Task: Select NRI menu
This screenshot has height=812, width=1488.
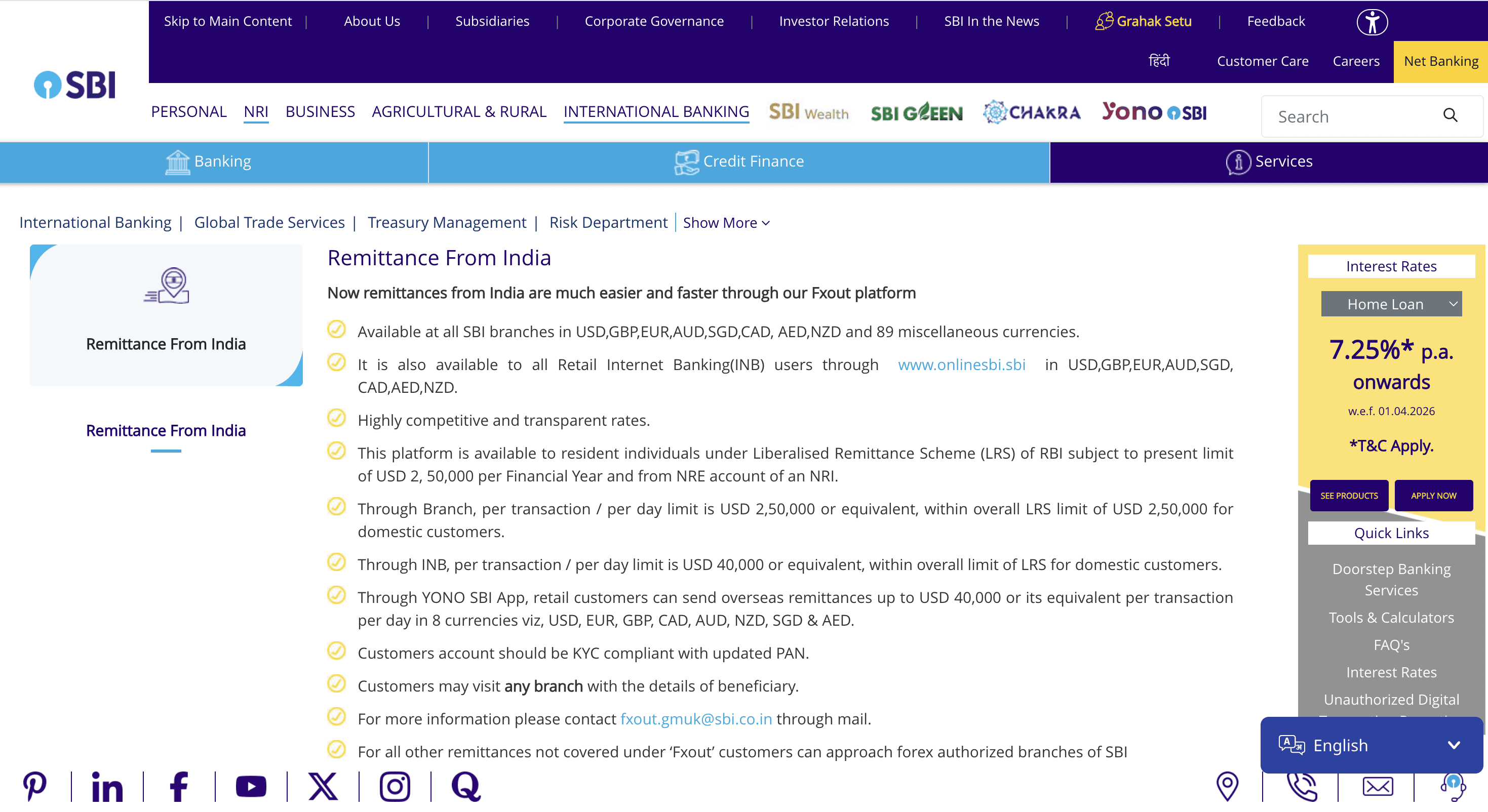Action: click(x=256, y=111)
